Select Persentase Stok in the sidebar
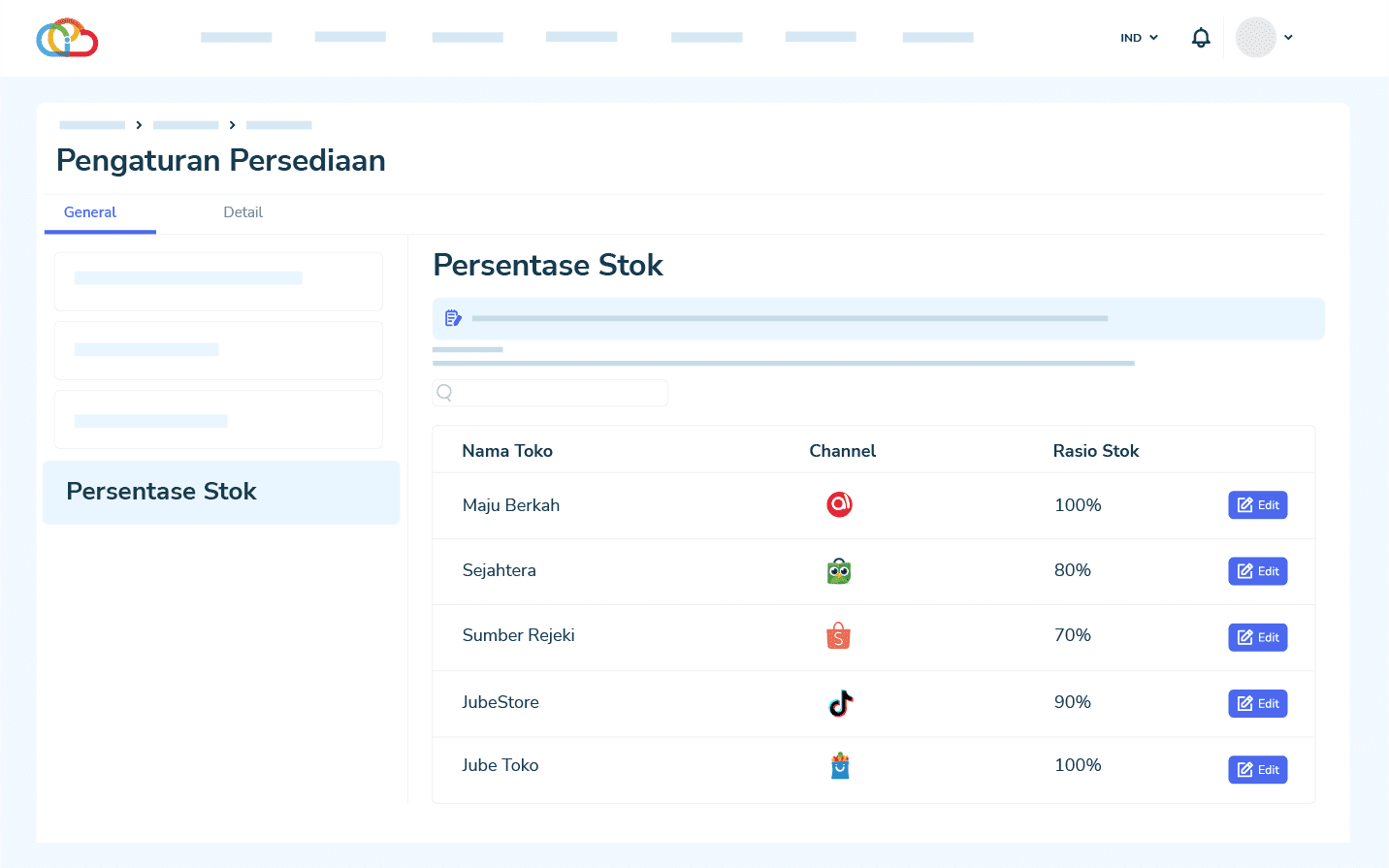 click(x=221, y=492)
